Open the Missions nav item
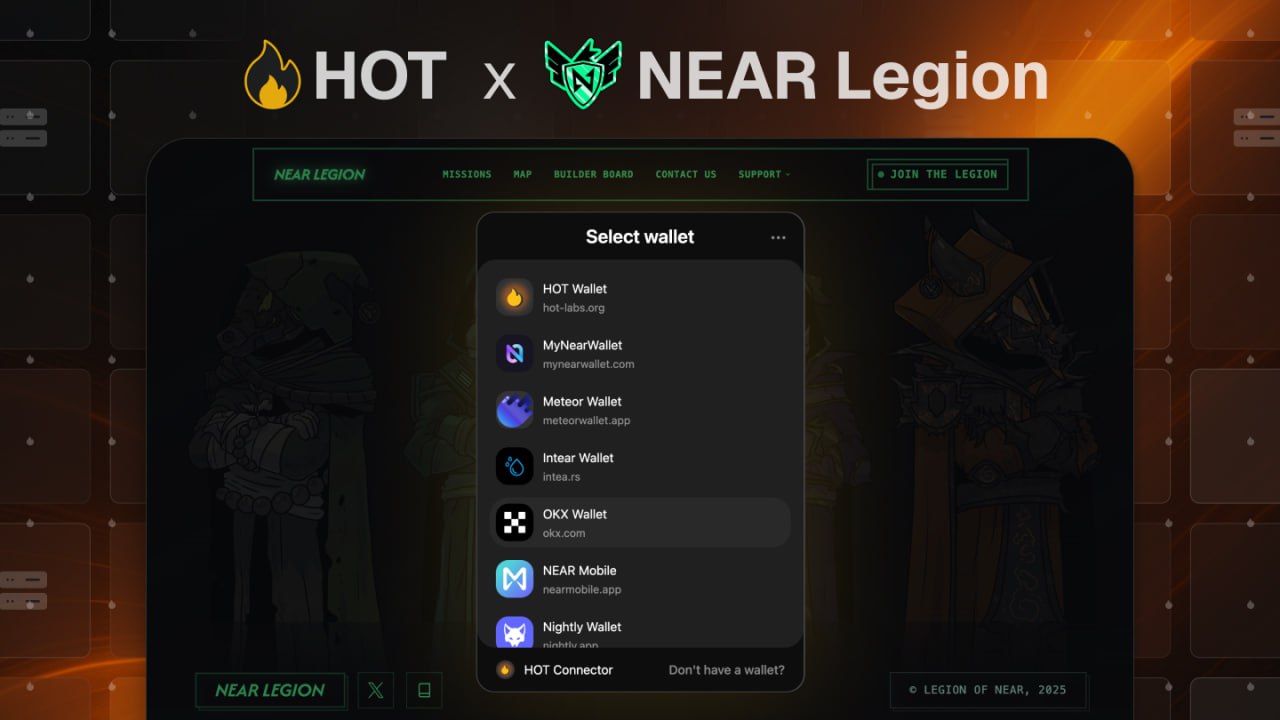 [x=467, y=174]
